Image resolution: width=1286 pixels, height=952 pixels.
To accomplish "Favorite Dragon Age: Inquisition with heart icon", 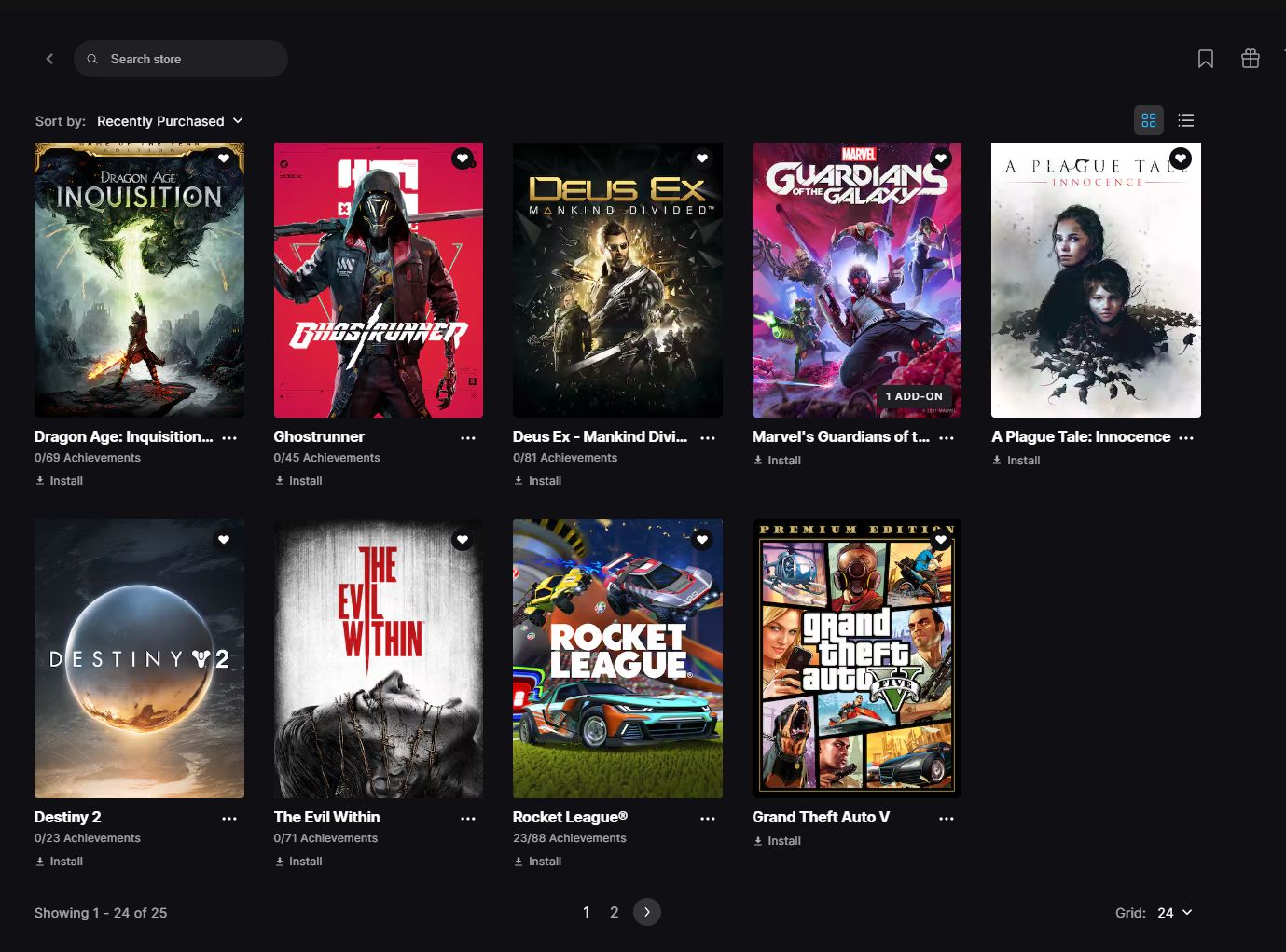I will pos(224,159).
